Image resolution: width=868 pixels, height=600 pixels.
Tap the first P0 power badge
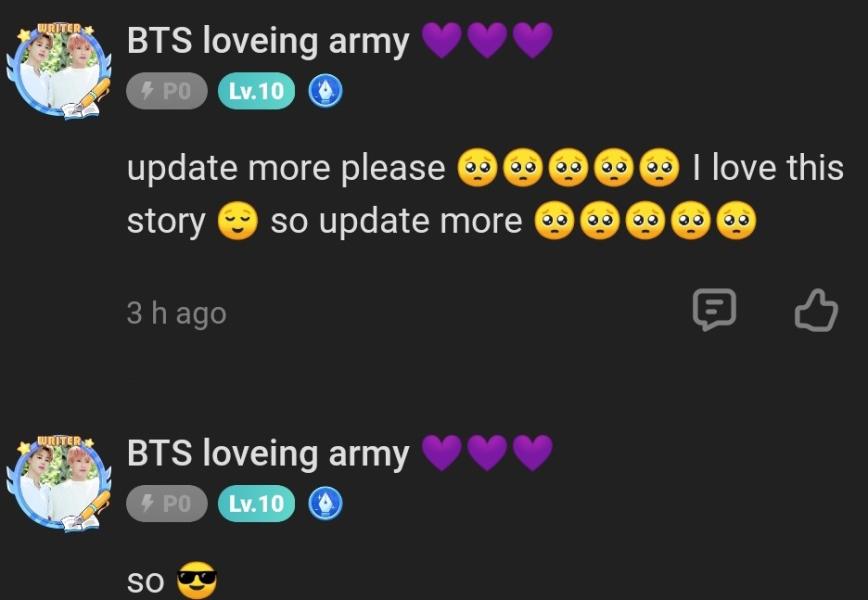click(x=167, y=91)
